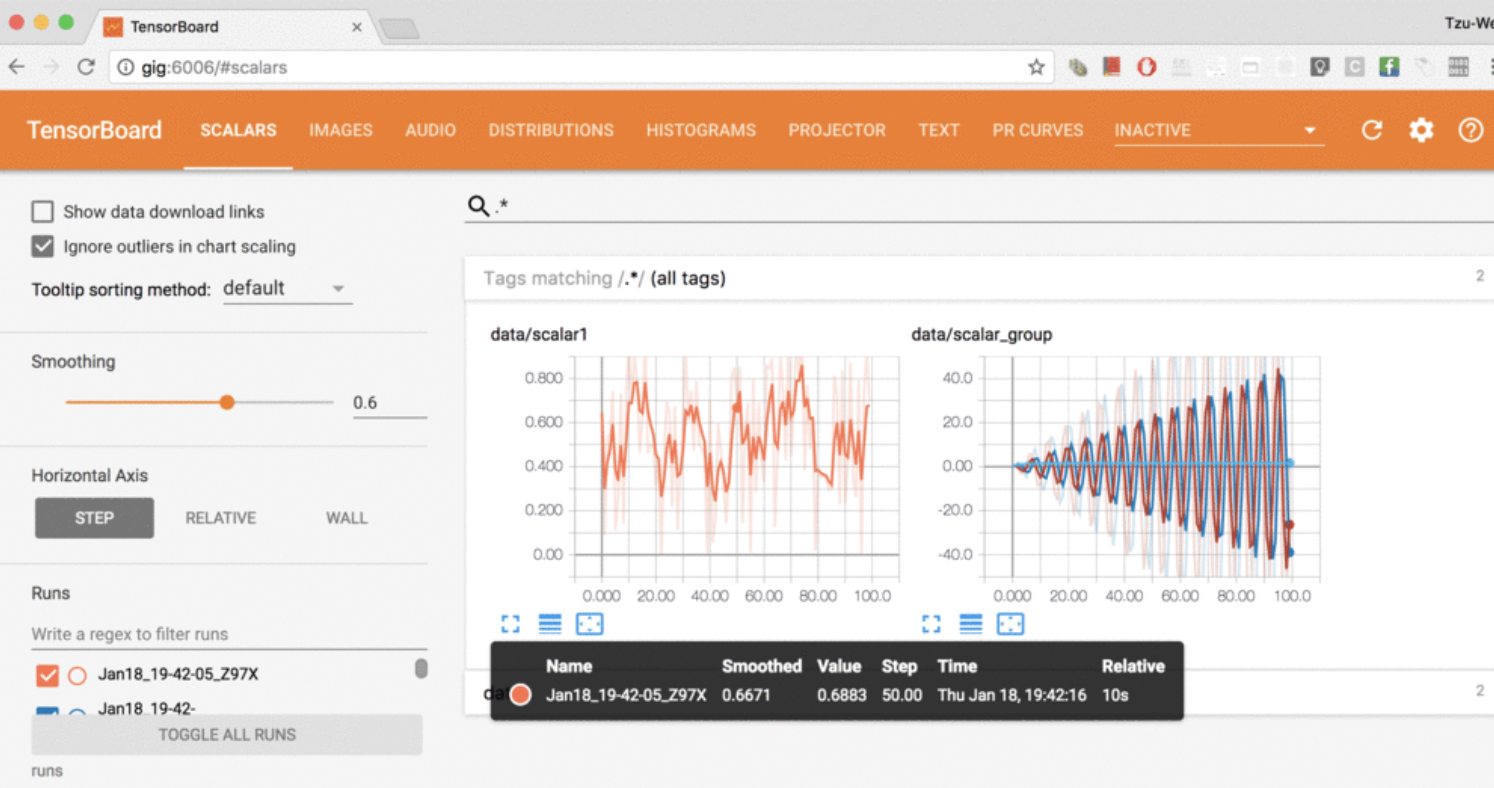This screenshot has width=1494, height=788.
Task: Reload the browser page
Action: tap(86, 67)
